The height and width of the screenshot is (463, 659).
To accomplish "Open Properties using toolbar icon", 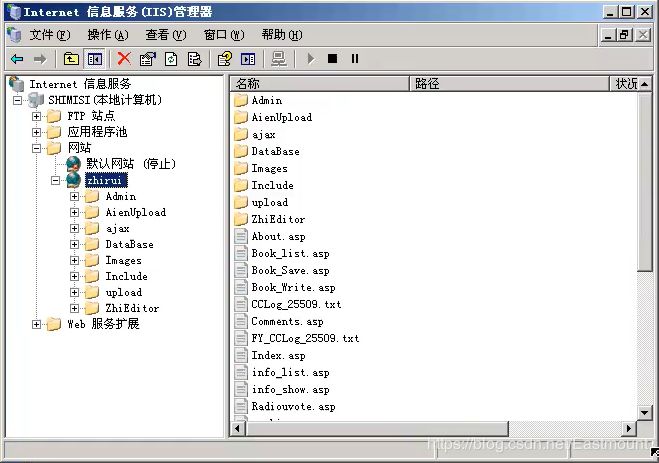I will [148, 59].
